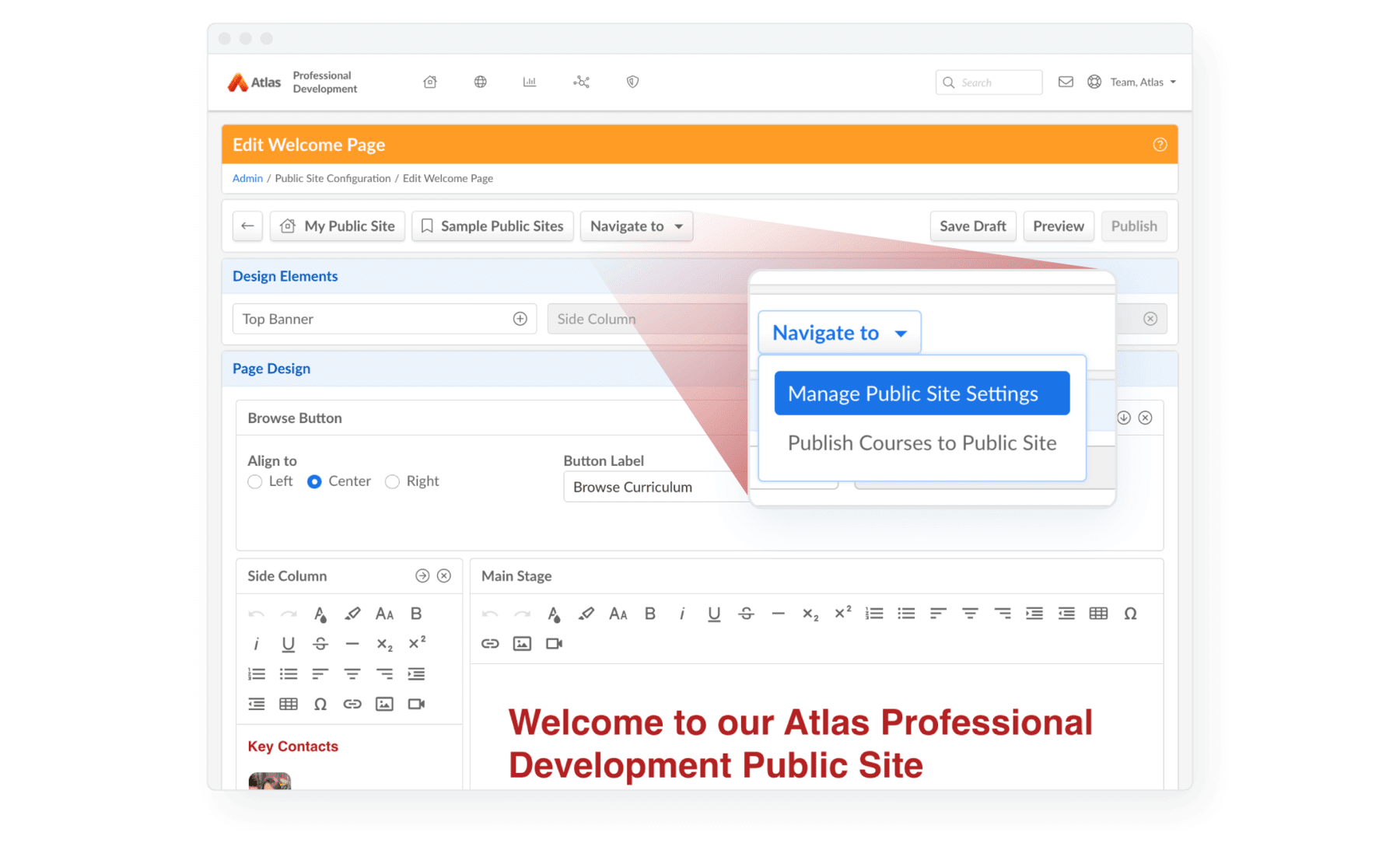The width and height of the screenshot is (1400, 850).
Task: Insert special character in Side Column editor
Action: pos(320,704)
